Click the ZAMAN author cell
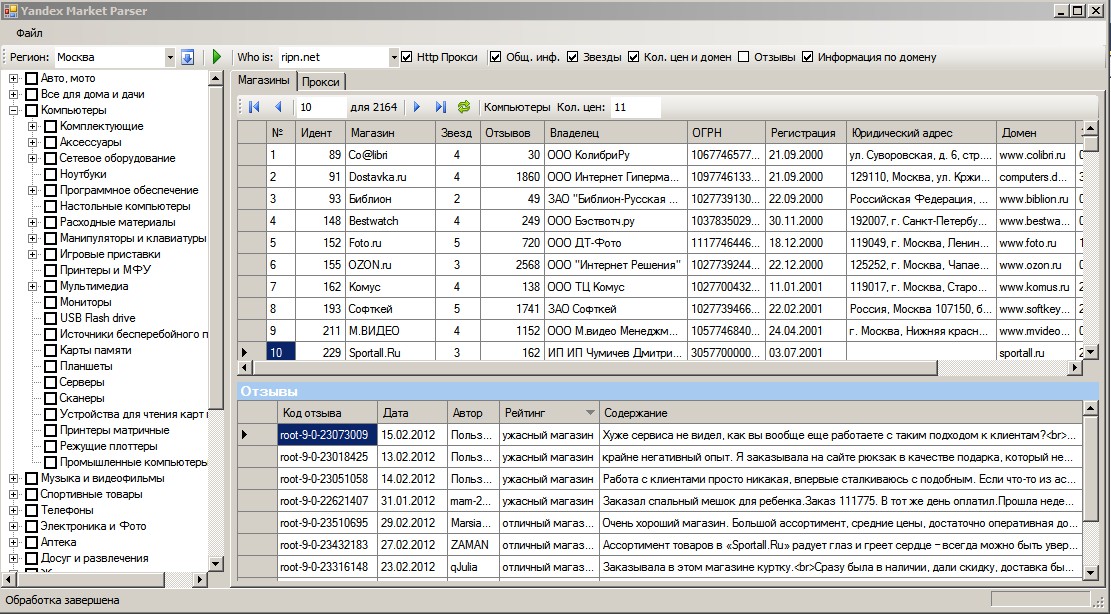Viewport: 1111px width, 614px height. coord(473,545)
